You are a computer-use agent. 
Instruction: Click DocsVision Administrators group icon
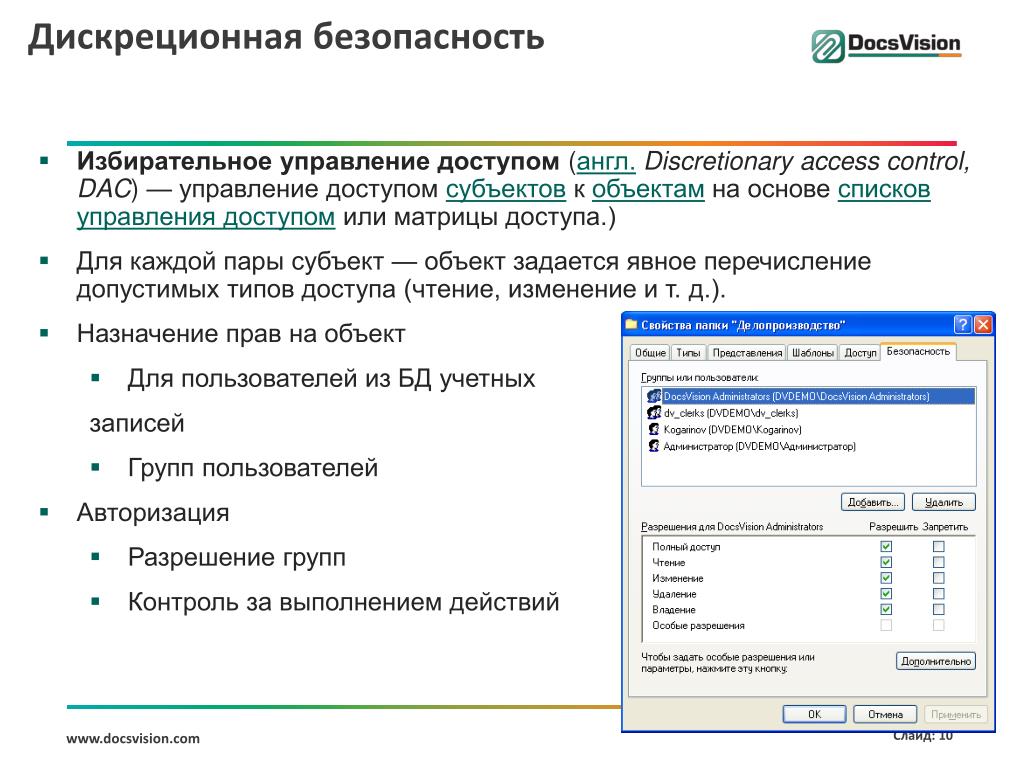click(x=654, y=396)
